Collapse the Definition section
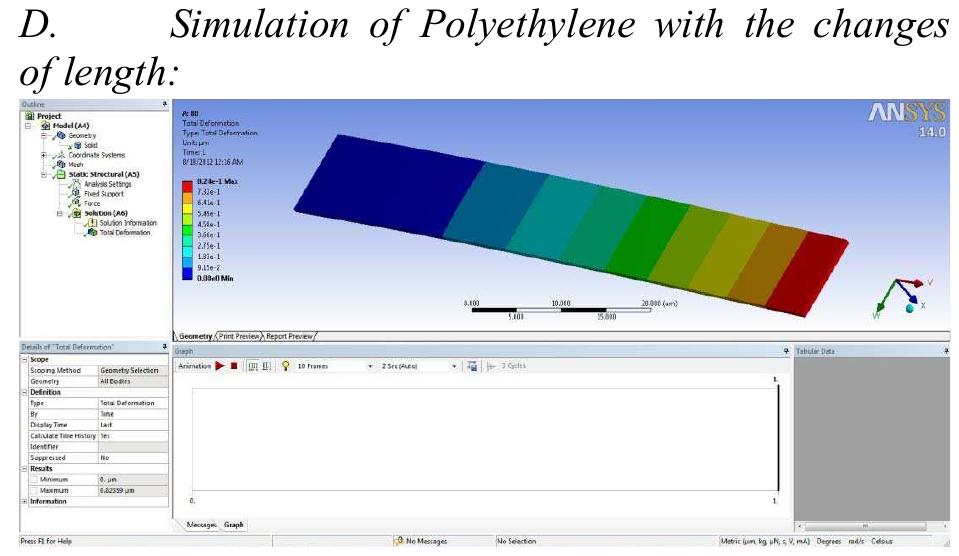The image size is (959, 556). (24, 392)
